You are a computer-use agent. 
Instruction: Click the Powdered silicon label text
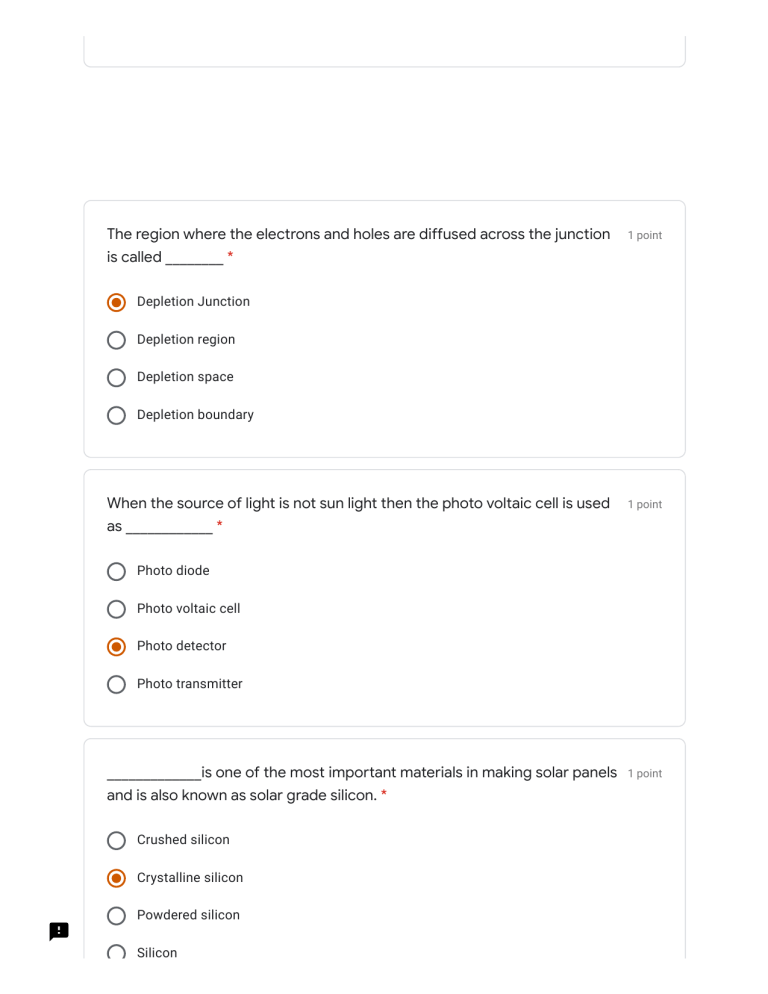click(188, 915)
